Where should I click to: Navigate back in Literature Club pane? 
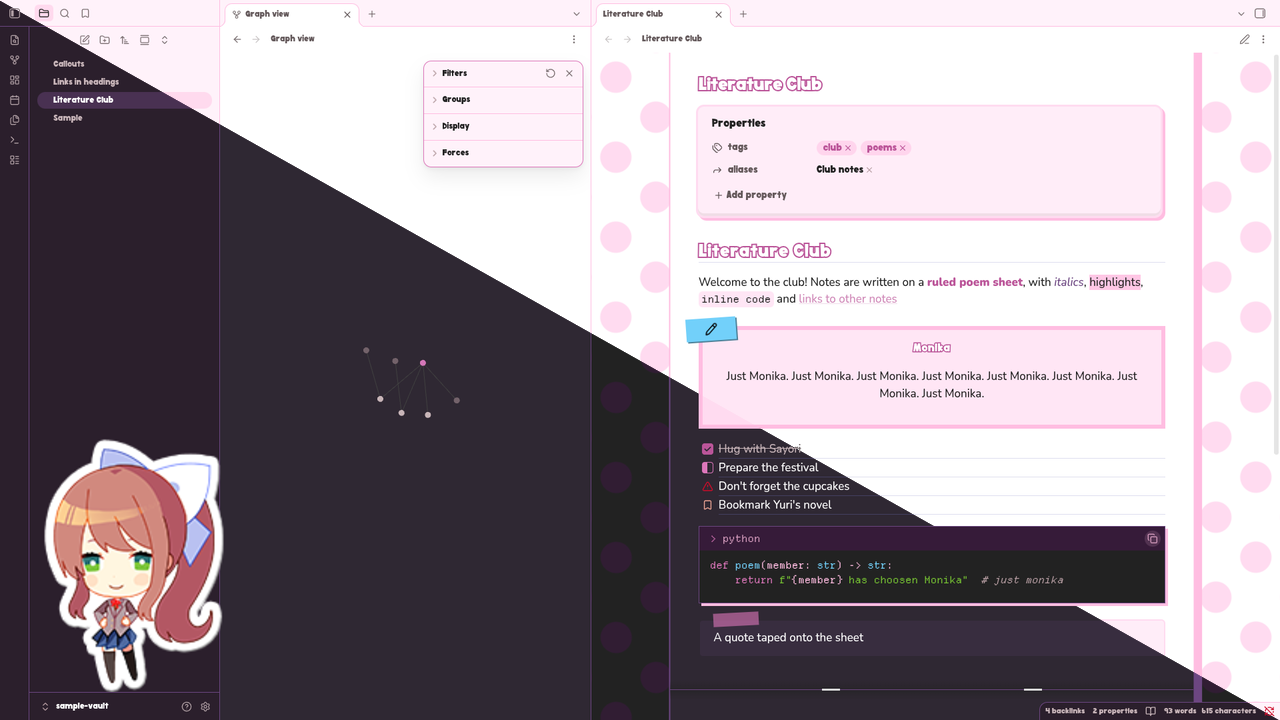[609, 39]
